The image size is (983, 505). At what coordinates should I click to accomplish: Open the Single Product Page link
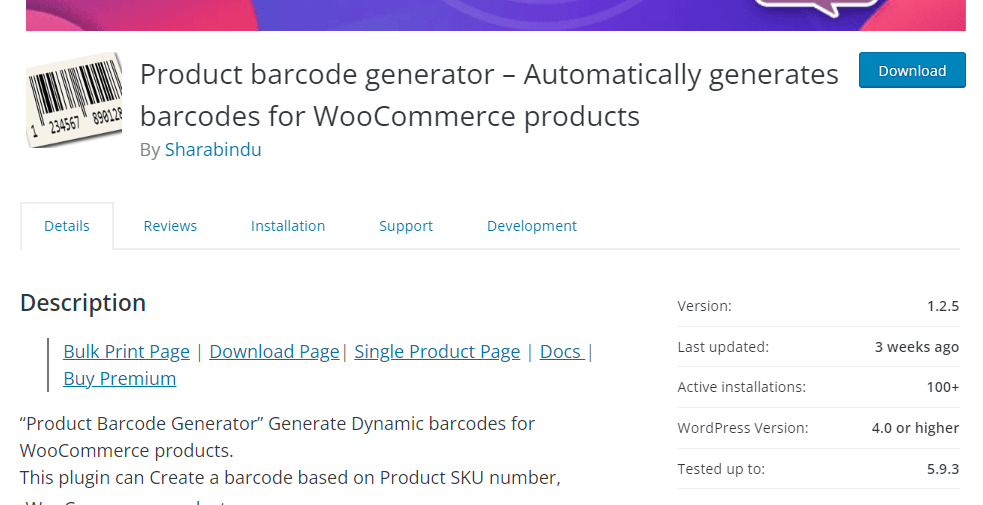[437, 351]
